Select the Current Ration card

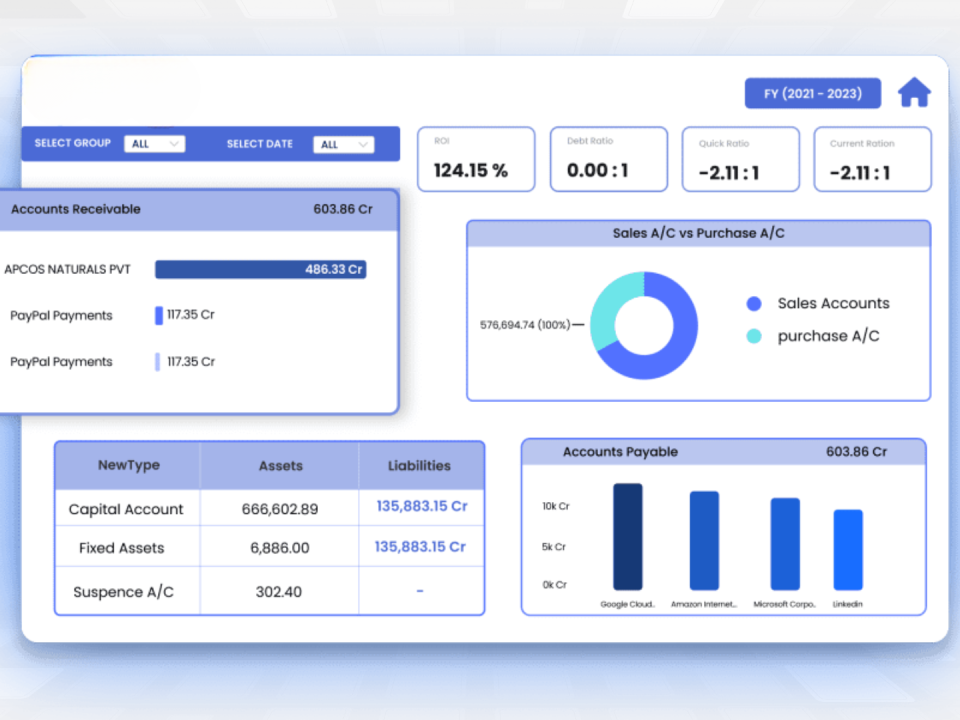click(x=872, y=159)
